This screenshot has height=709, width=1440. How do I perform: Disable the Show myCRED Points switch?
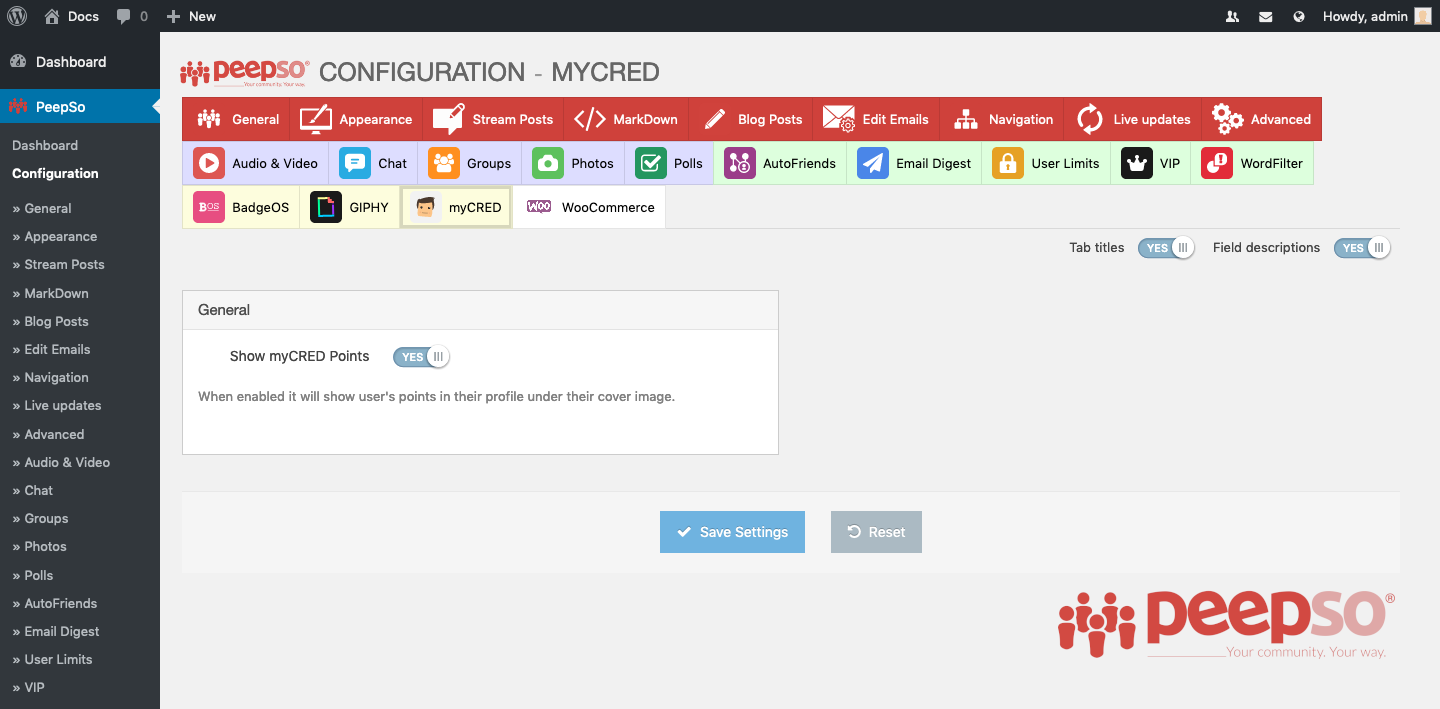pyautogui.click(x=422, y=357)
